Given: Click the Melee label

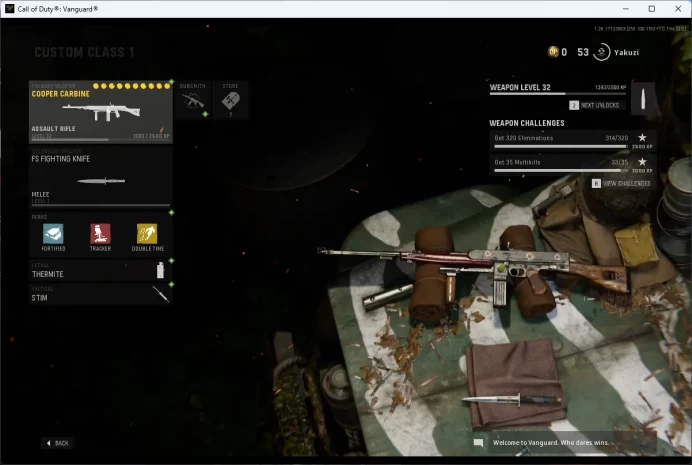Looking at the screenshot, I should [x=41, y=194].
